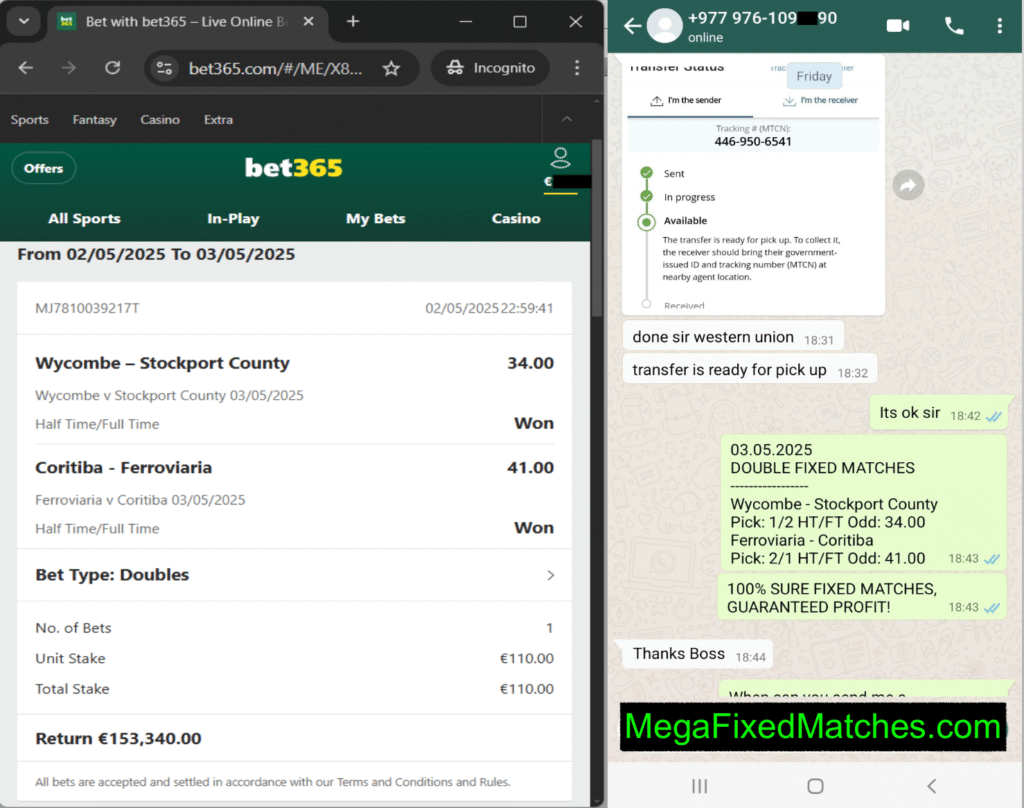The image size is (1024, 808).
Task: Open the Sports menu item
Action: point(29,120)
